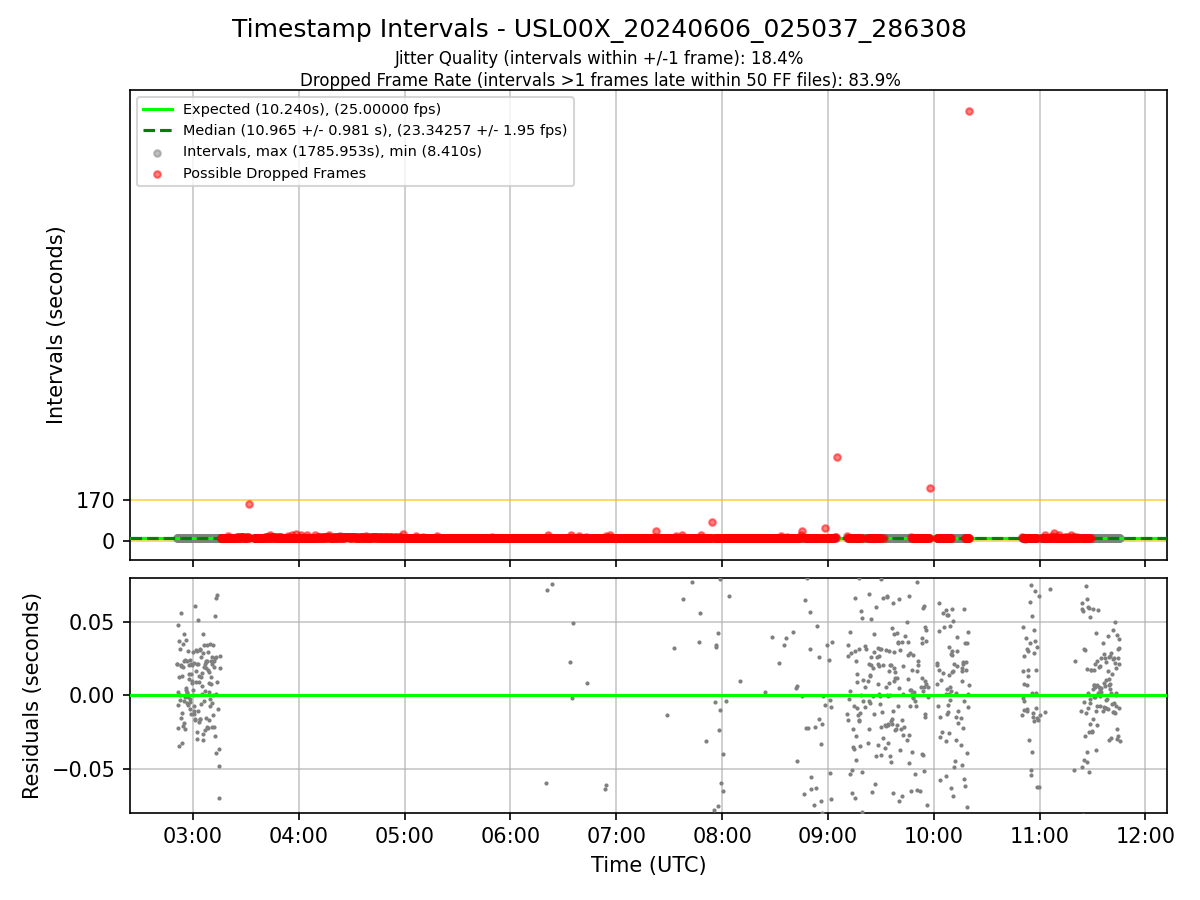The width and height of the screenshot is (1200, 900).
Task: Click the '12:00' x-axis tick label
Action: click(1145, 834)
